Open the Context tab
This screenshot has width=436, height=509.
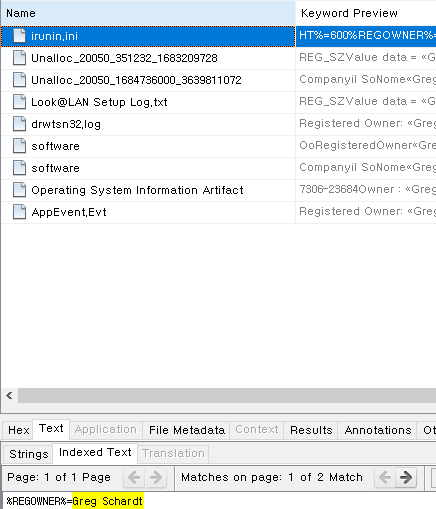click(257, 430)
